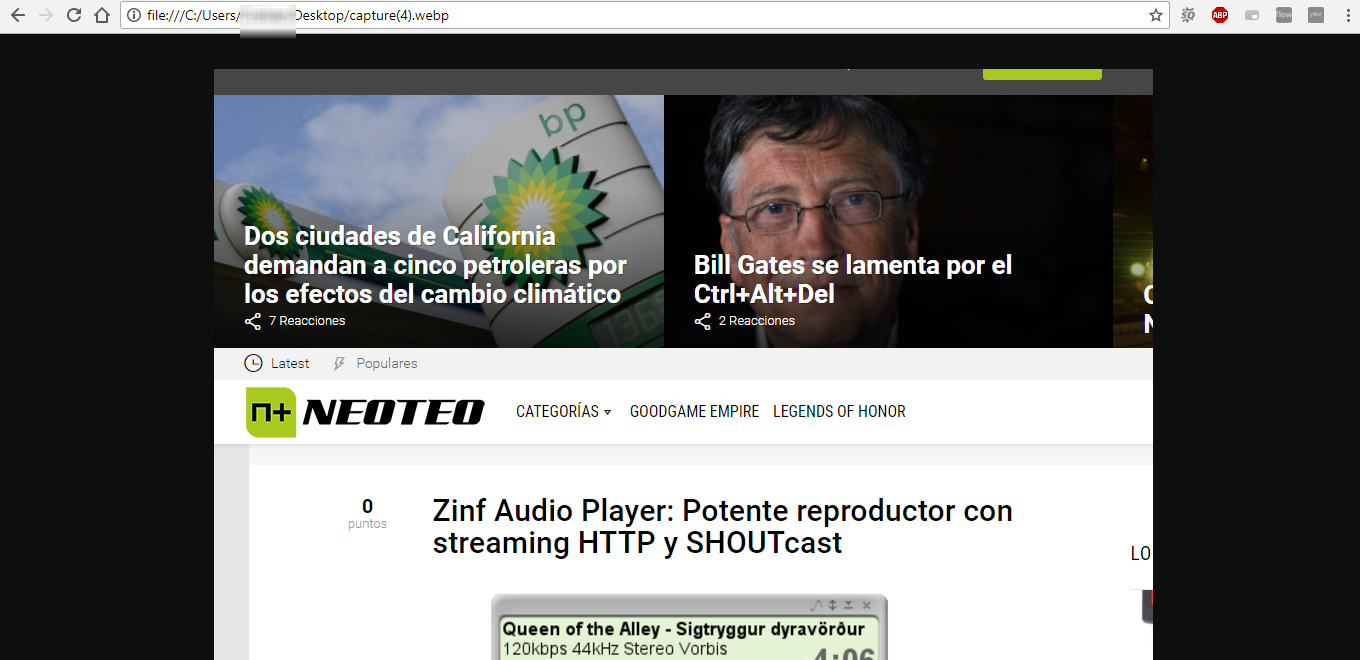Screen dimensions: 1360x660
Task: Click the minimize icon on the Zinf player
Action: [x=849, y=605]
